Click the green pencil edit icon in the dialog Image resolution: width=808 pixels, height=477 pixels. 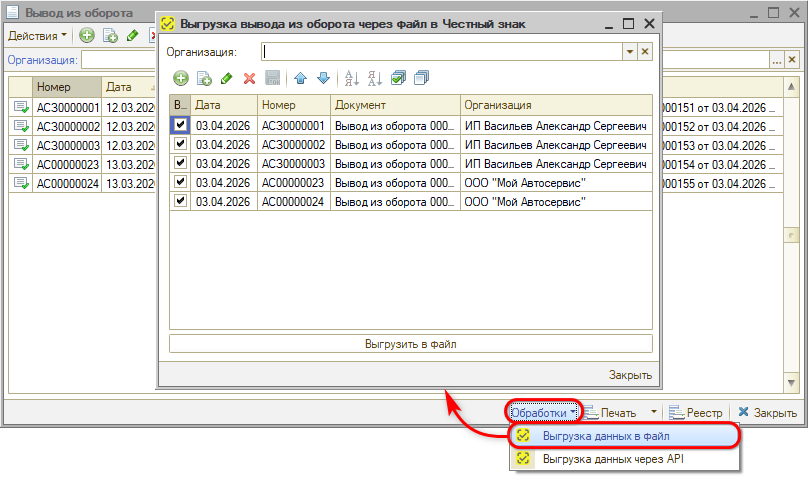pos(227,78)
